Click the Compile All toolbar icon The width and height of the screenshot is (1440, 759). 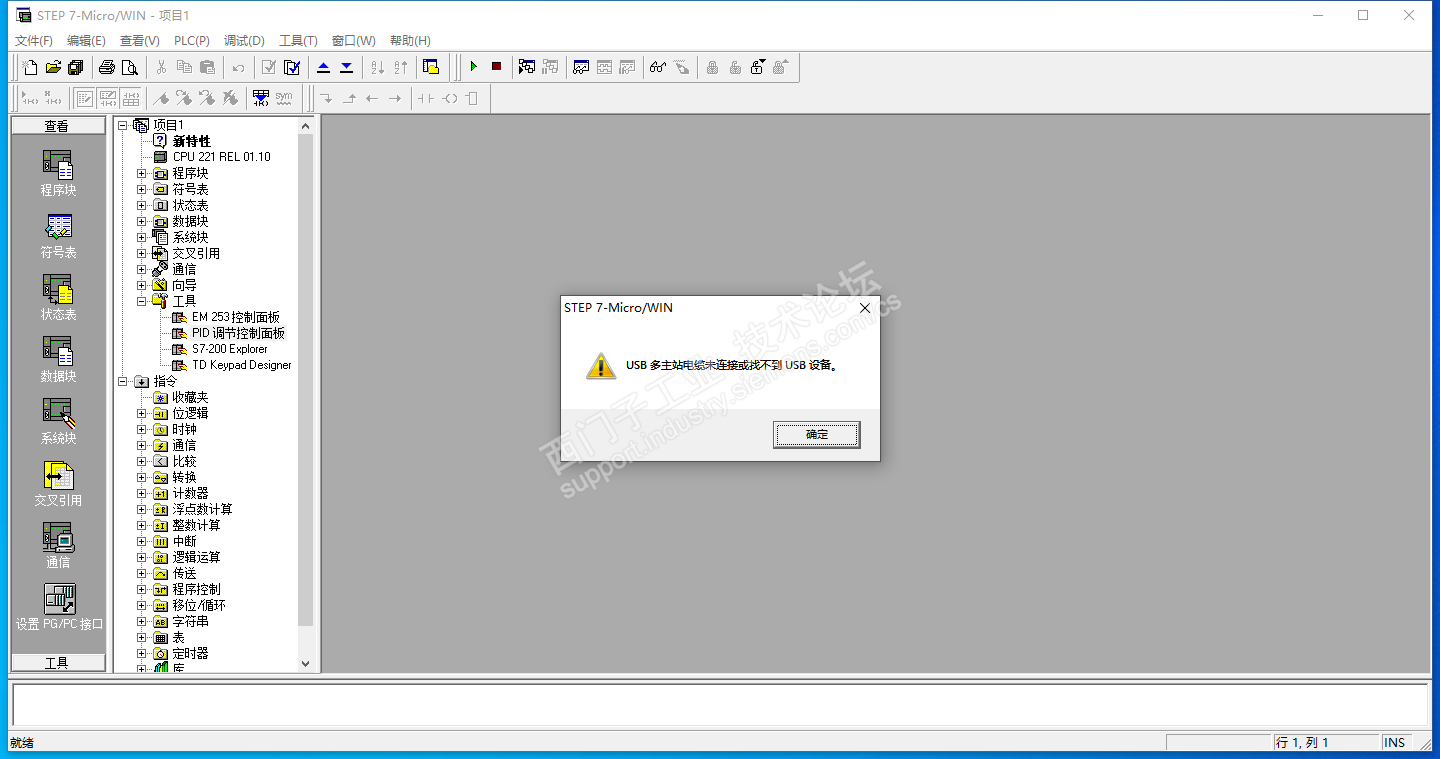coord(292,67)
